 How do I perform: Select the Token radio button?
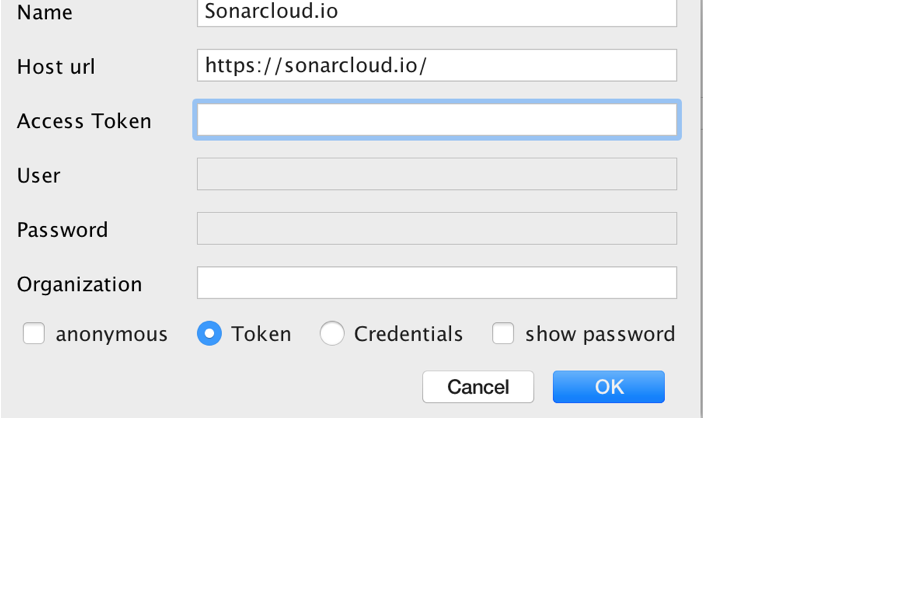[x=209, y=333]
